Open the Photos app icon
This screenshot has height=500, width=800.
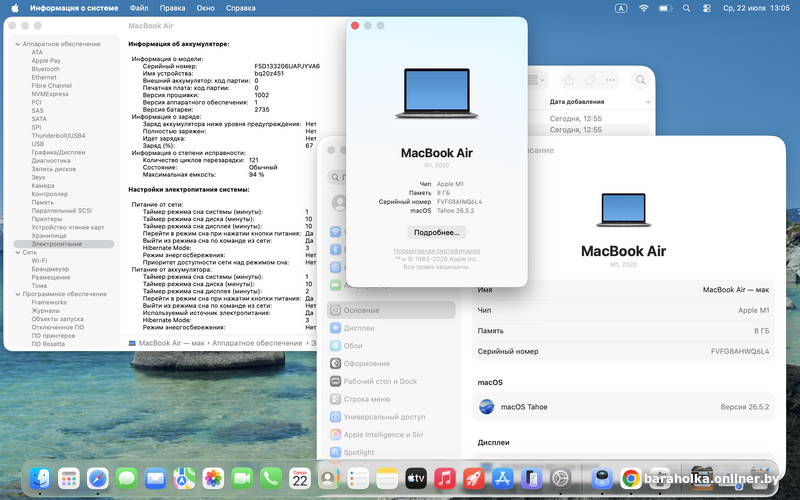click(213, 479)
